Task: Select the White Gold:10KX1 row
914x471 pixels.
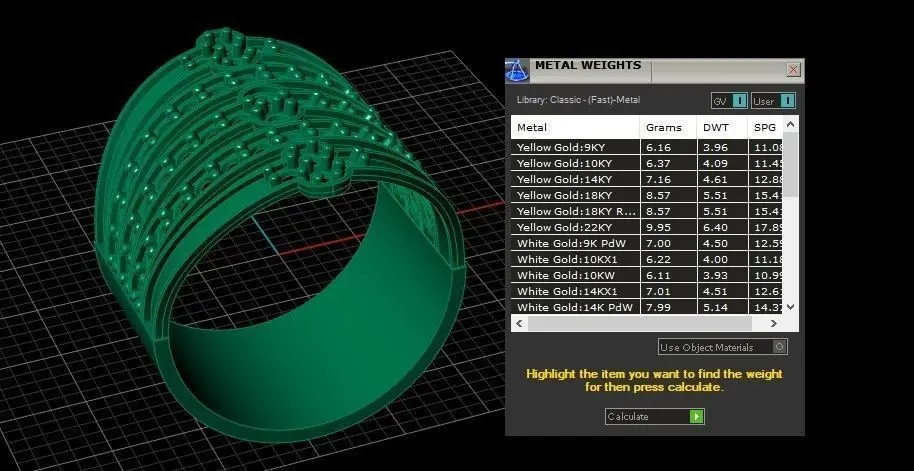Action: (x=647, y=259)
